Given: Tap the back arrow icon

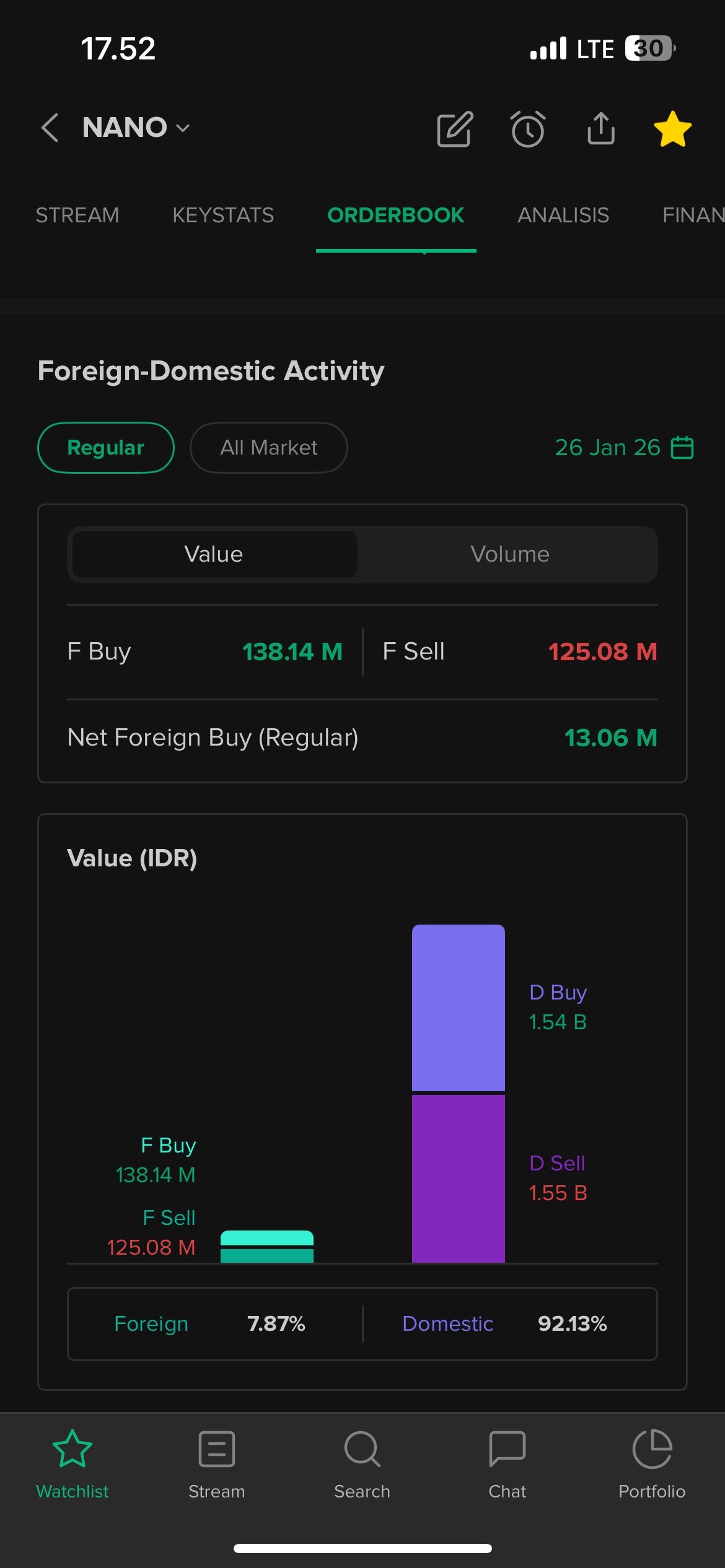Looking at the screenshot, I should (50, 128).
